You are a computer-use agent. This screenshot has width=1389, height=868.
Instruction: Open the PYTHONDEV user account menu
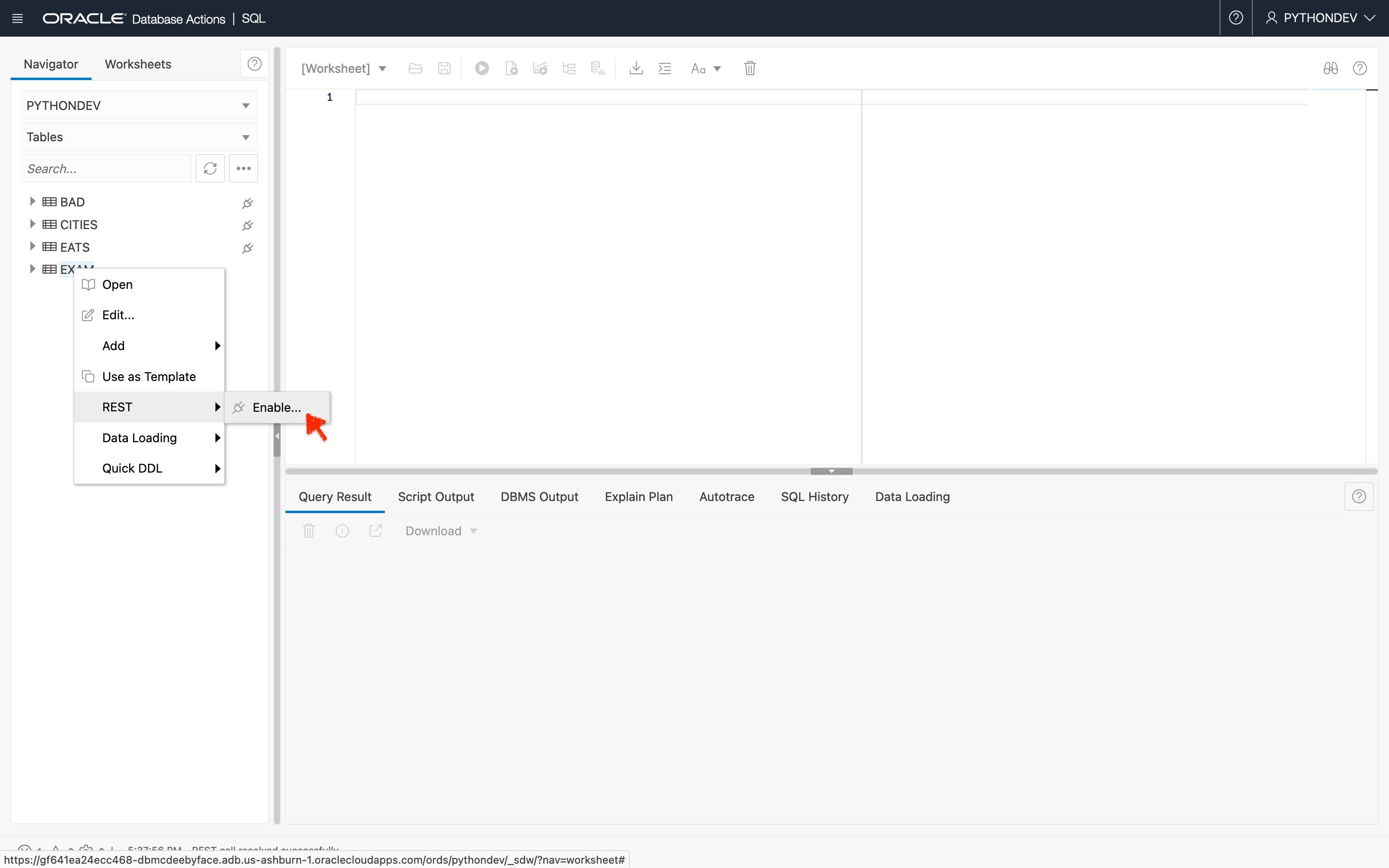[1320, 18]
